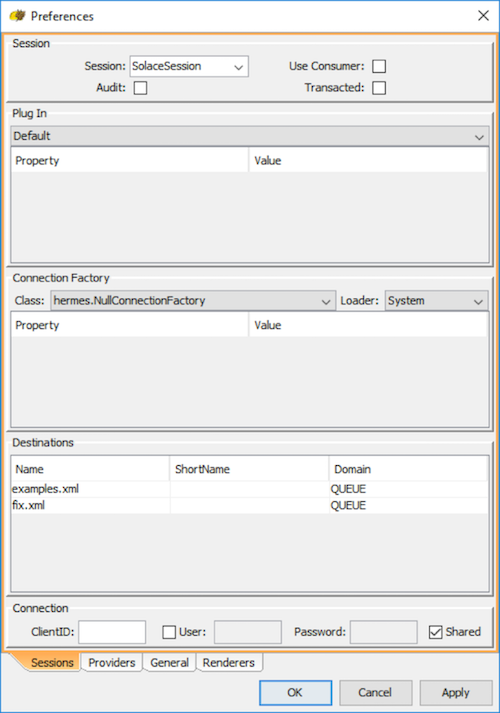Image resolution: width=500 pixels, height=713 pixels.
Task: Click the HermesJMS app icon in title bar
Action: point(18,16)
